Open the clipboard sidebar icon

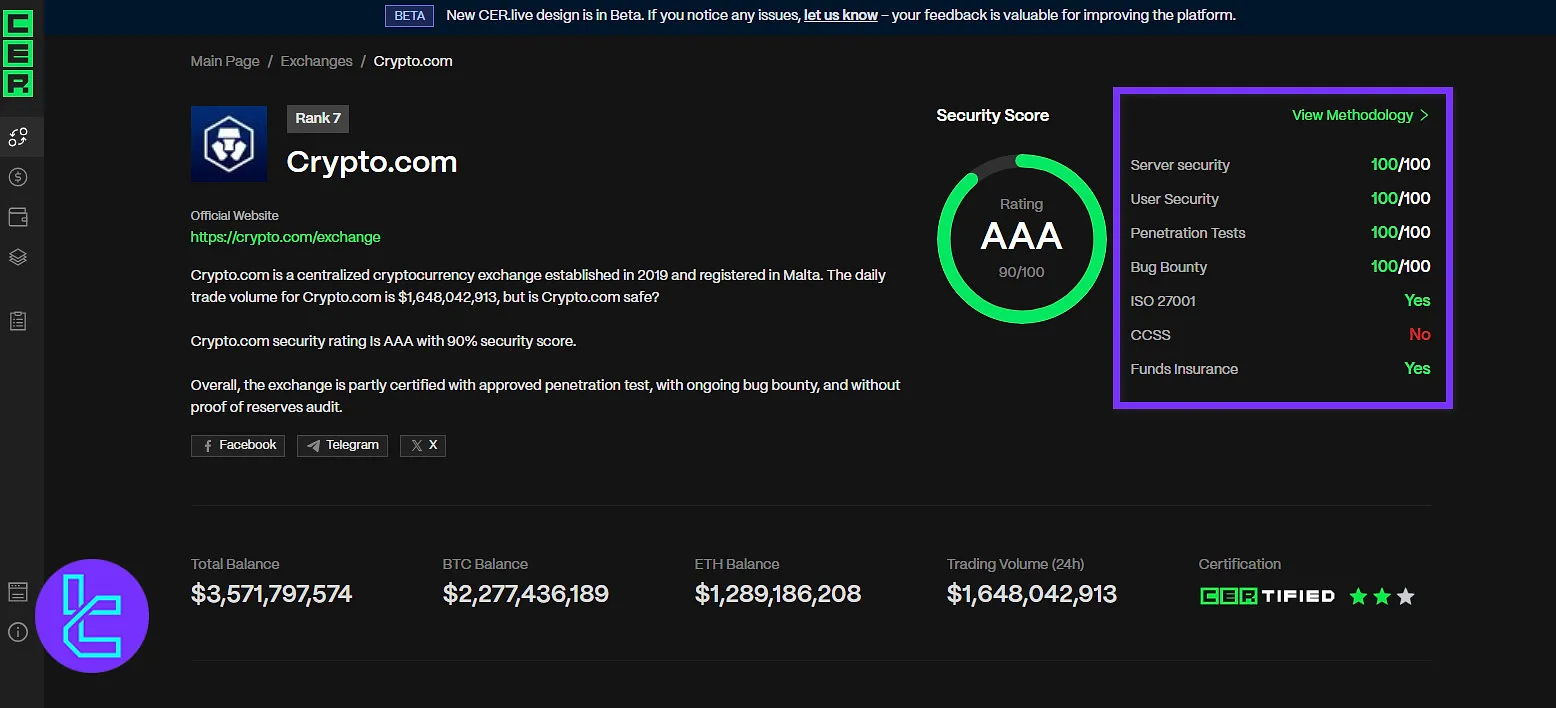[18, 321]
